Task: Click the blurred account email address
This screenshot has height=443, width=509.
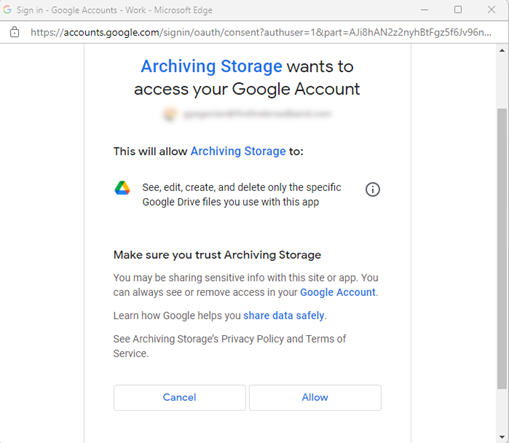Action: point(257,114)
